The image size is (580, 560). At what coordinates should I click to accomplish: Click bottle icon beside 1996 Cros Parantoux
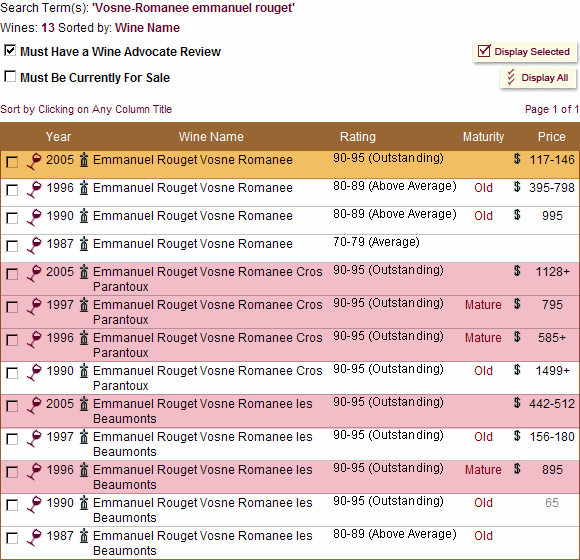(x=84, y=338)
